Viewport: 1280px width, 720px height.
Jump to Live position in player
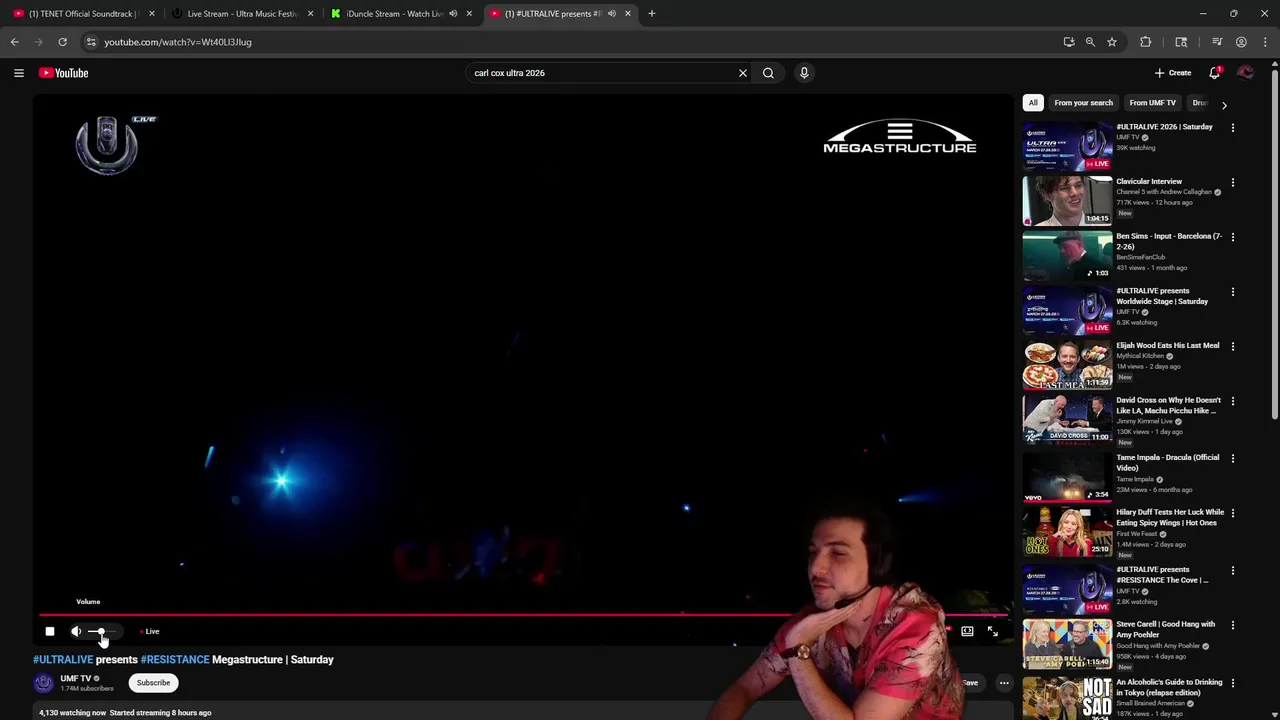(150, 631)
